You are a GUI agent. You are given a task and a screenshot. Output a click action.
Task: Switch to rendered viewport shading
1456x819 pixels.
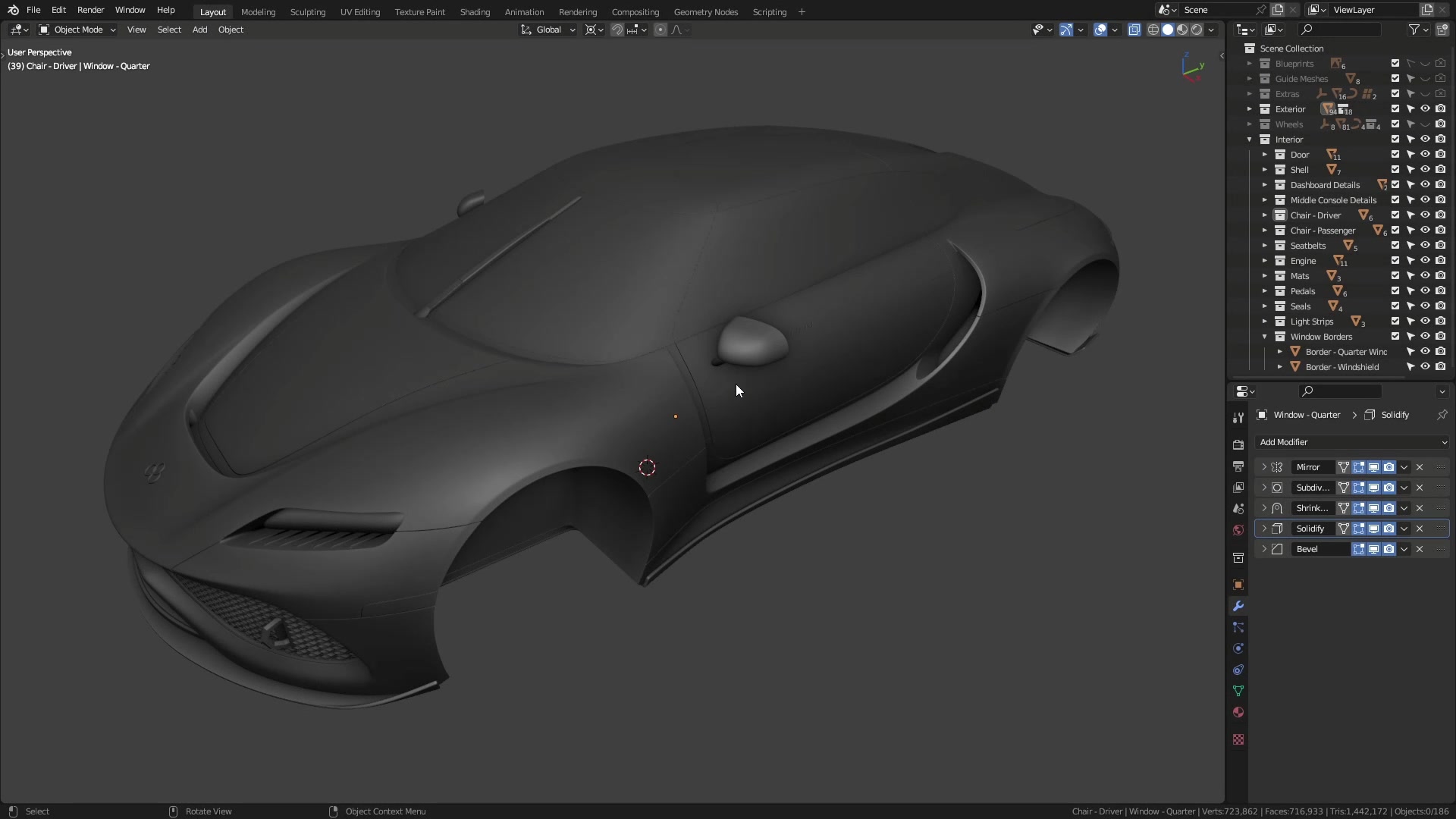(x=1197, y=30)
